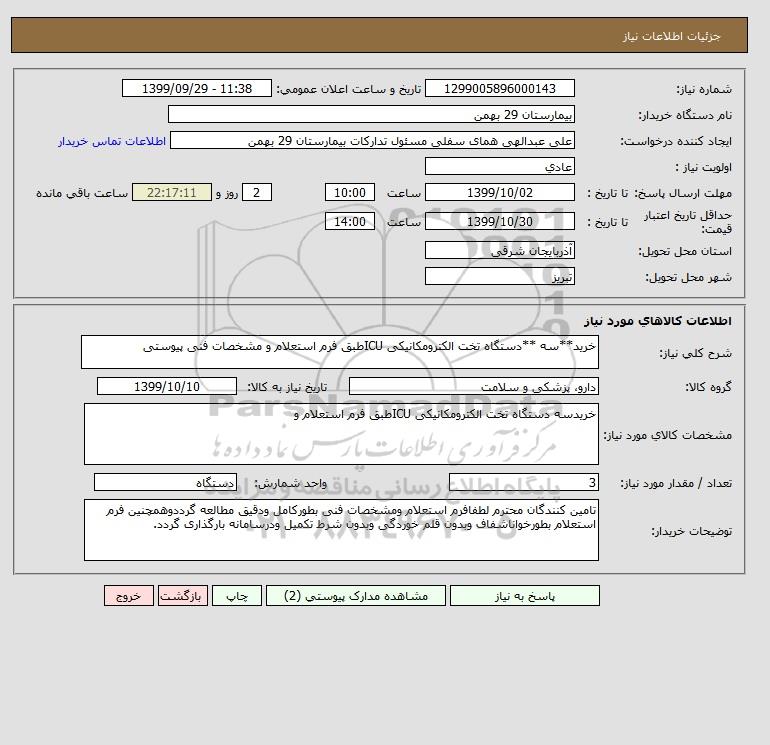Click the remaining days field showing 2
Screen dimensions: 770x745
(x=256, y=193)
